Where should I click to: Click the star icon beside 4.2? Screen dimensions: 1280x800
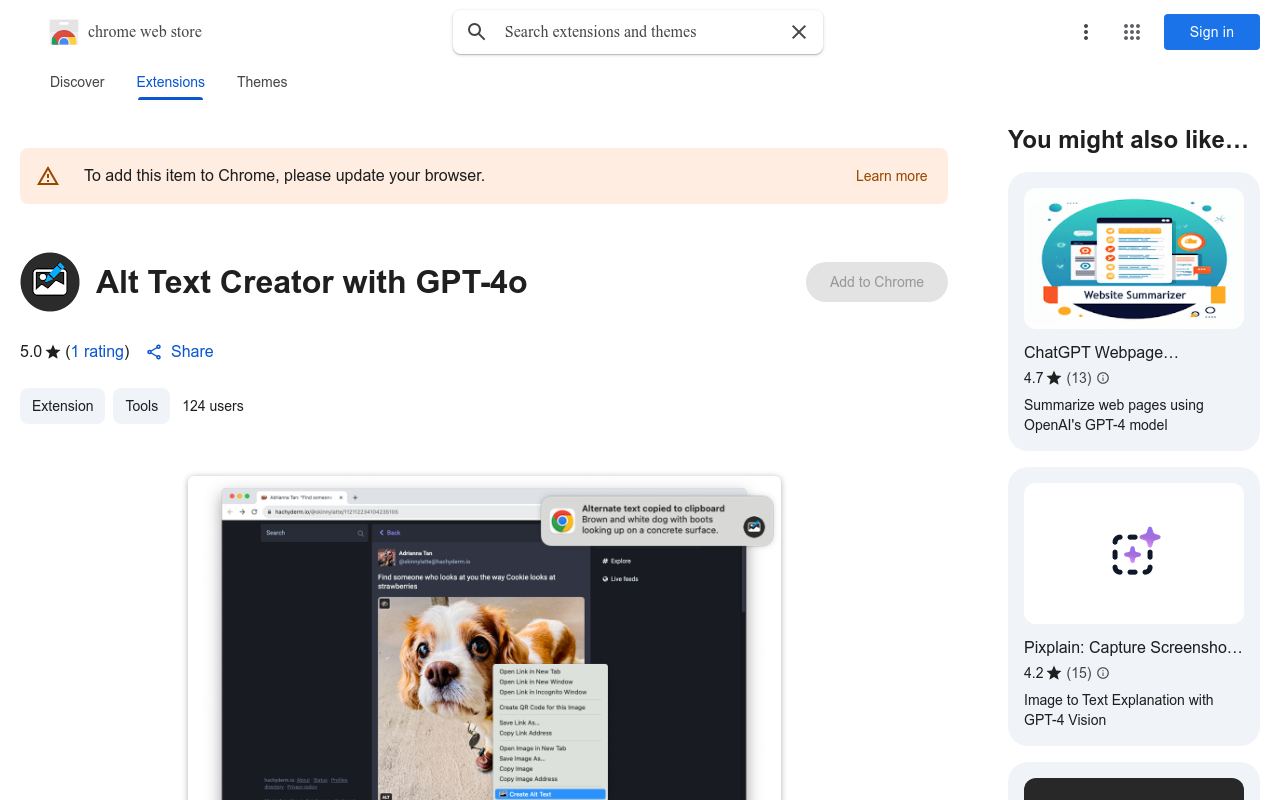pos(1054,673)
